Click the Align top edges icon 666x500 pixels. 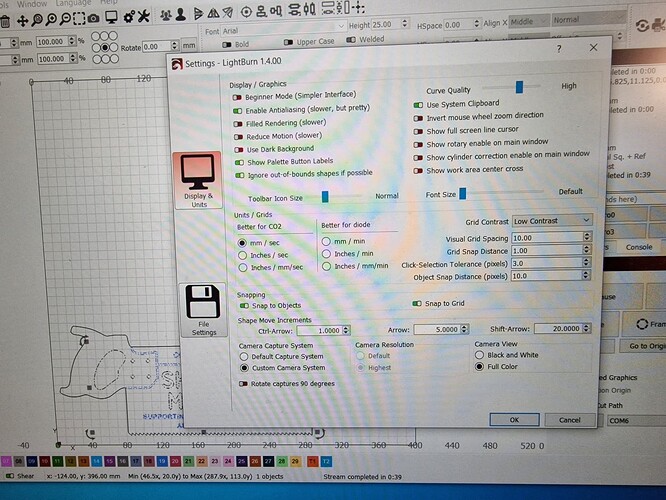click(276, 11)
